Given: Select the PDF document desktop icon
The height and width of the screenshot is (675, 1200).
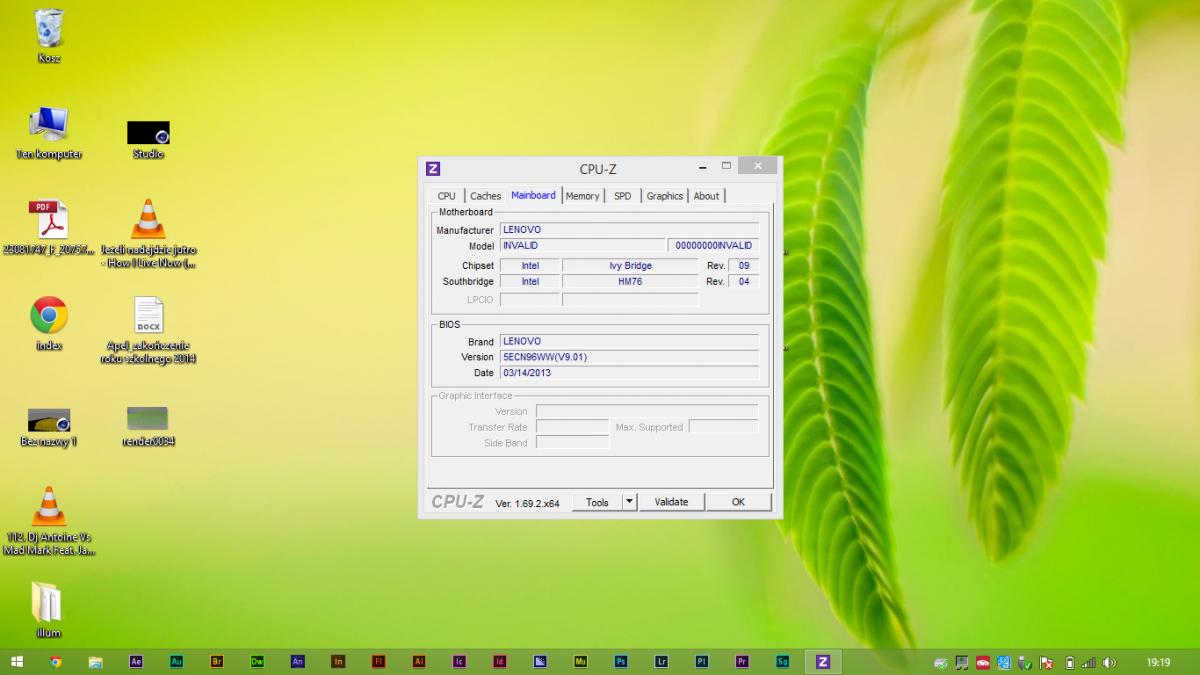Looking at the screenshot, I should 48,227.
